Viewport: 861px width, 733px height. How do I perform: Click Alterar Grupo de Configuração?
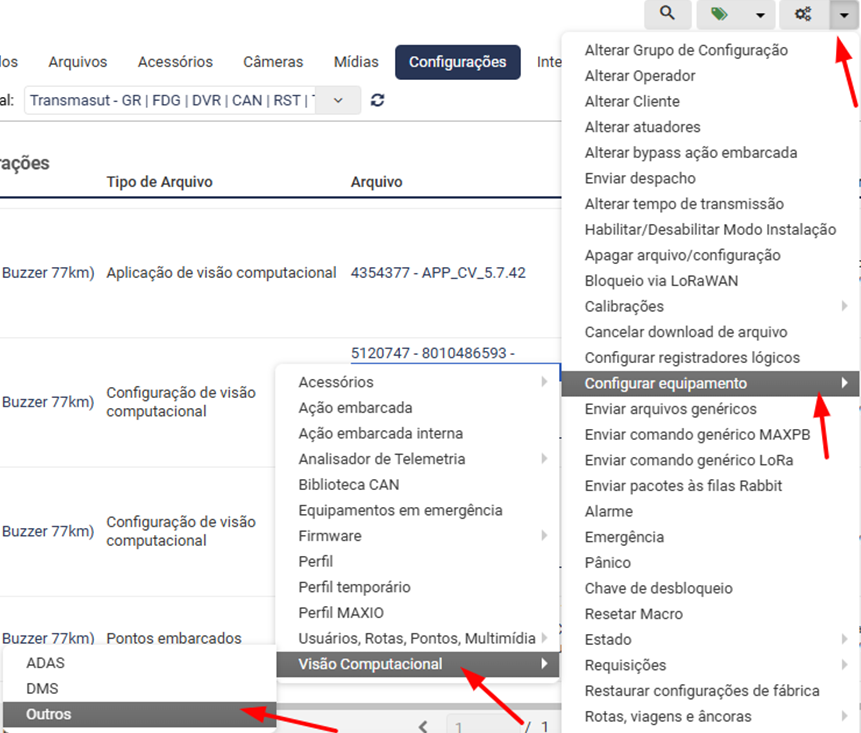686,50
